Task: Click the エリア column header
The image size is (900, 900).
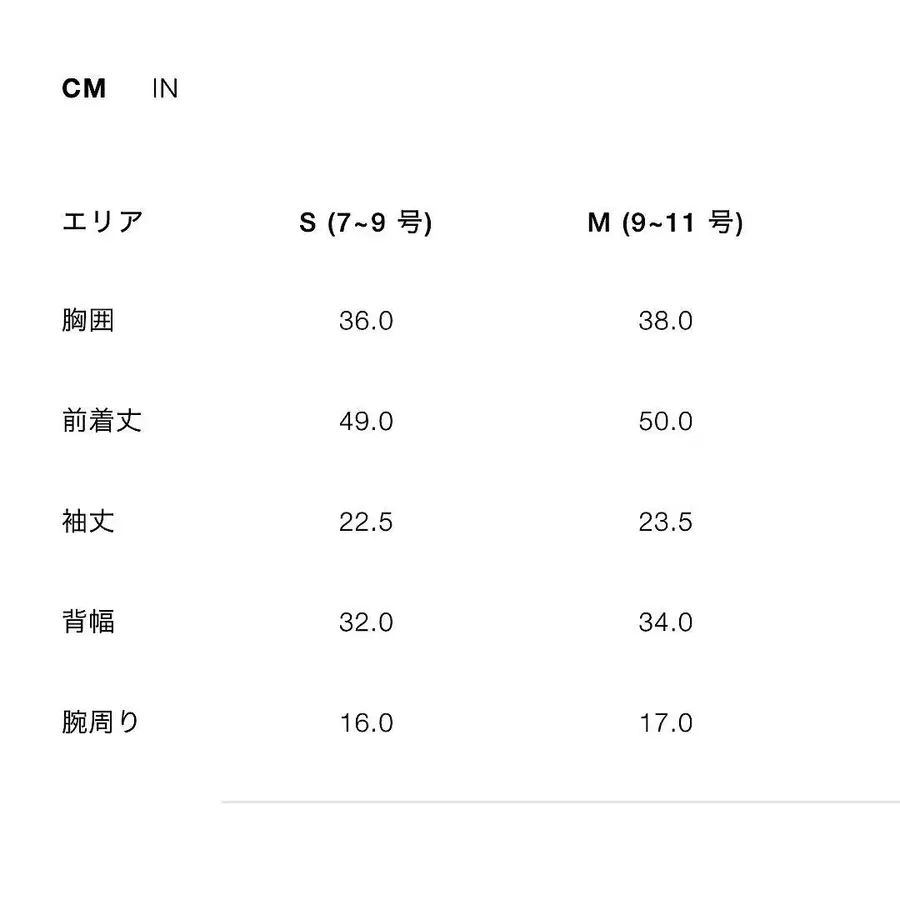Action: [x=102, y=222]
